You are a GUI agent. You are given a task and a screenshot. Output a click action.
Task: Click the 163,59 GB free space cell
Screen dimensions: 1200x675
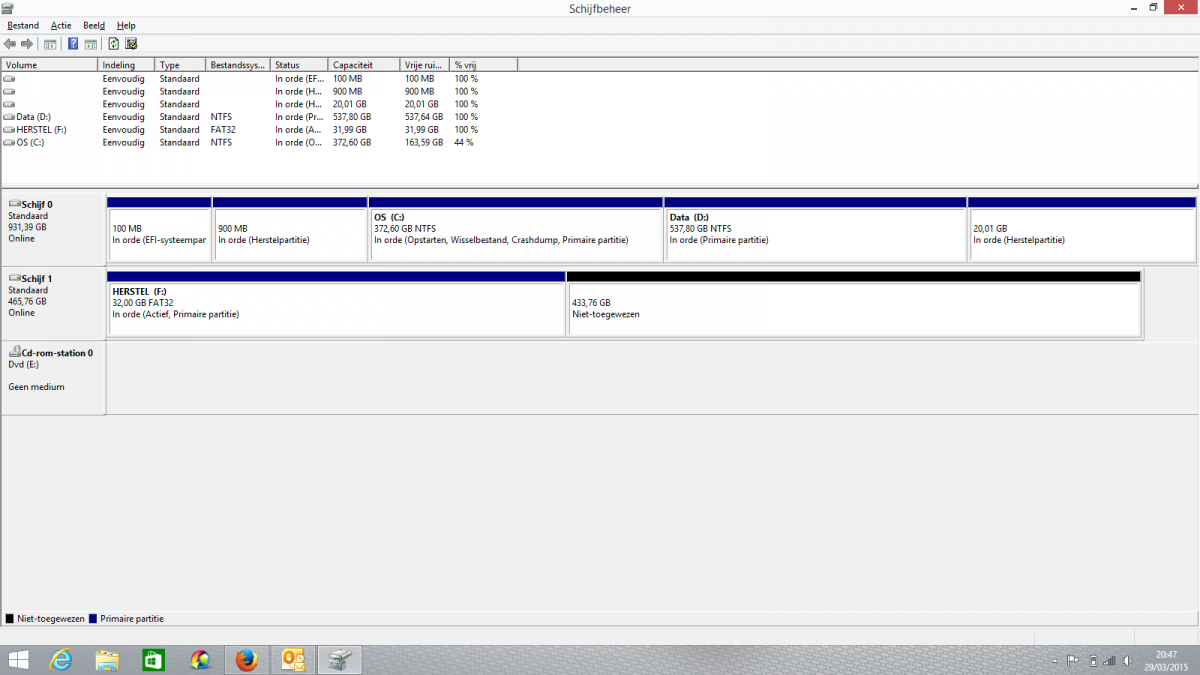424,143
